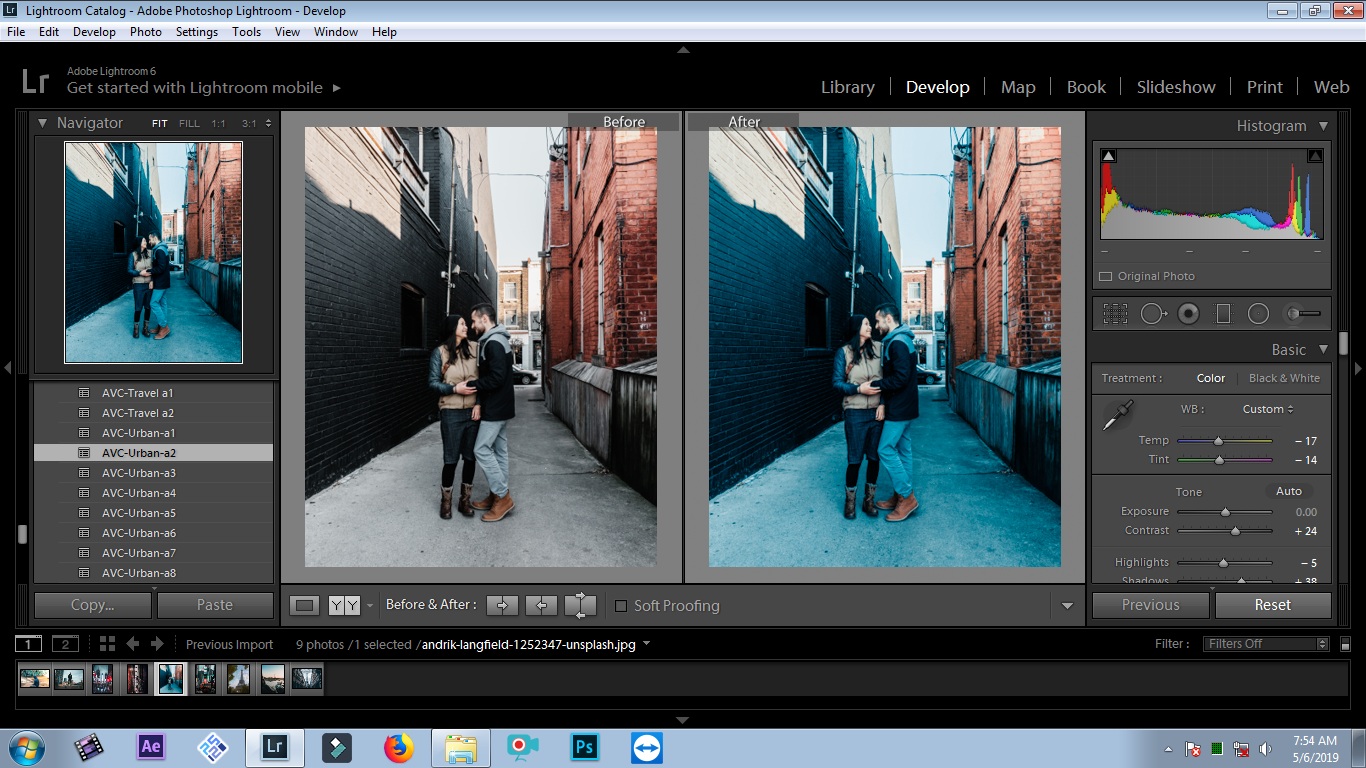Switch to the Library module
Screen dimensions: 1366x768
[848, 87]
